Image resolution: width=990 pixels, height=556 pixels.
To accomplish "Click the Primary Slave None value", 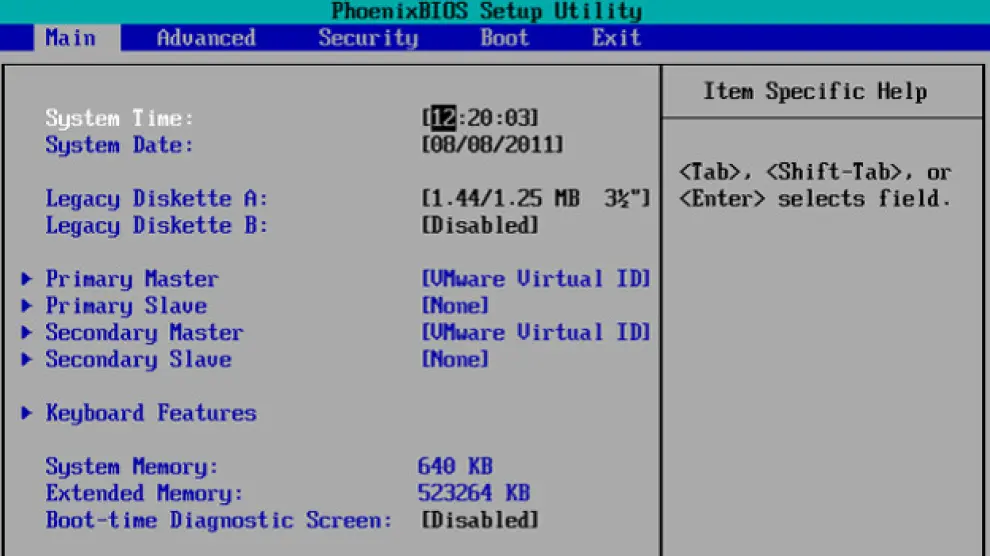I will (456, 306).
